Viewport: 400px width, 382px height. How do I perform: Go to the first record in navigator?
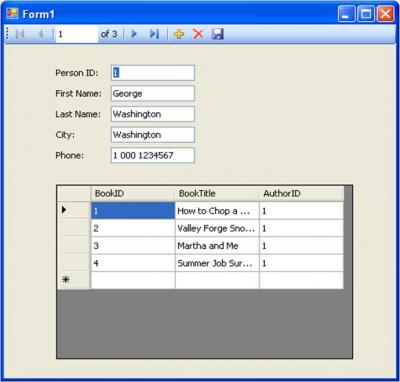tap(20, 34)
